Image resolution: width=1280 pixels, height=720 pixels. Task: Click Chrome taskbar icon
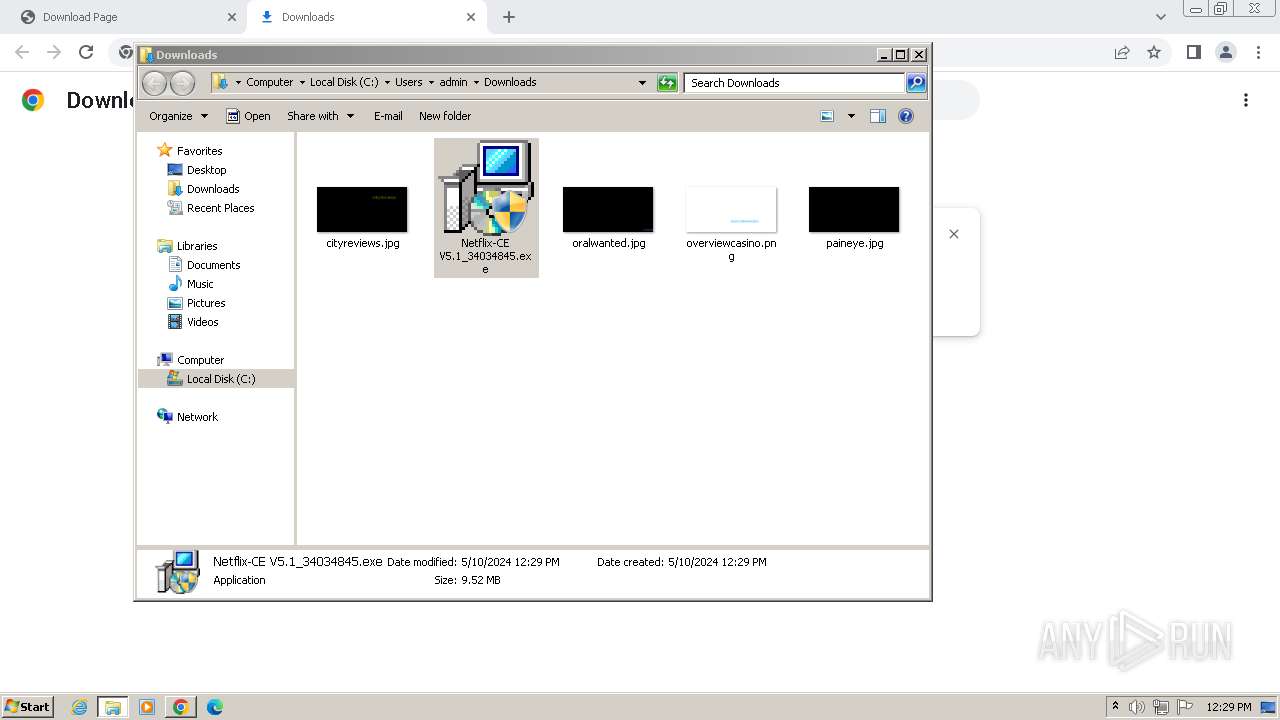(x=181, y=707)
